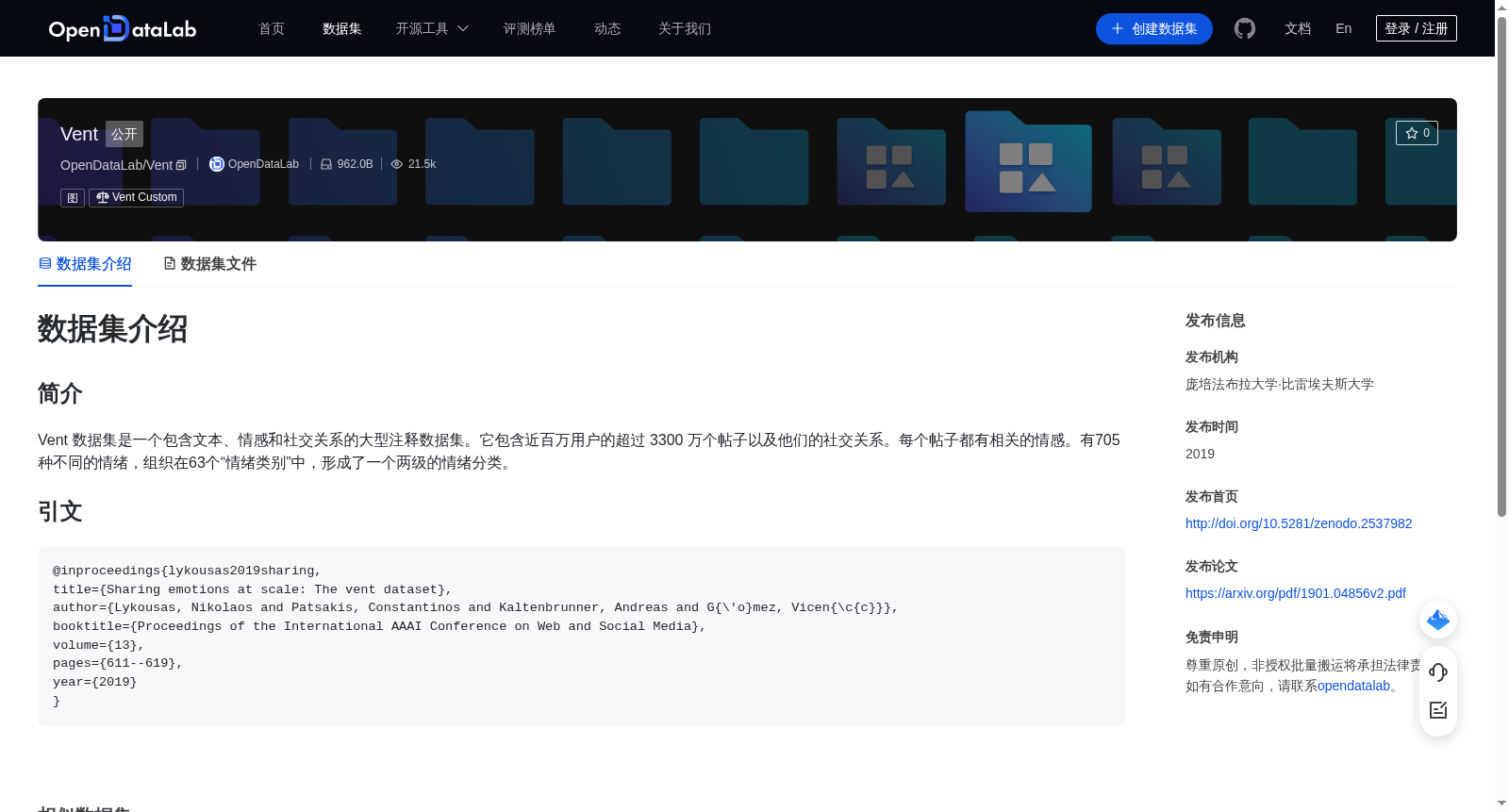
Task: Click the 简介 heading
Action: (60, 393)
